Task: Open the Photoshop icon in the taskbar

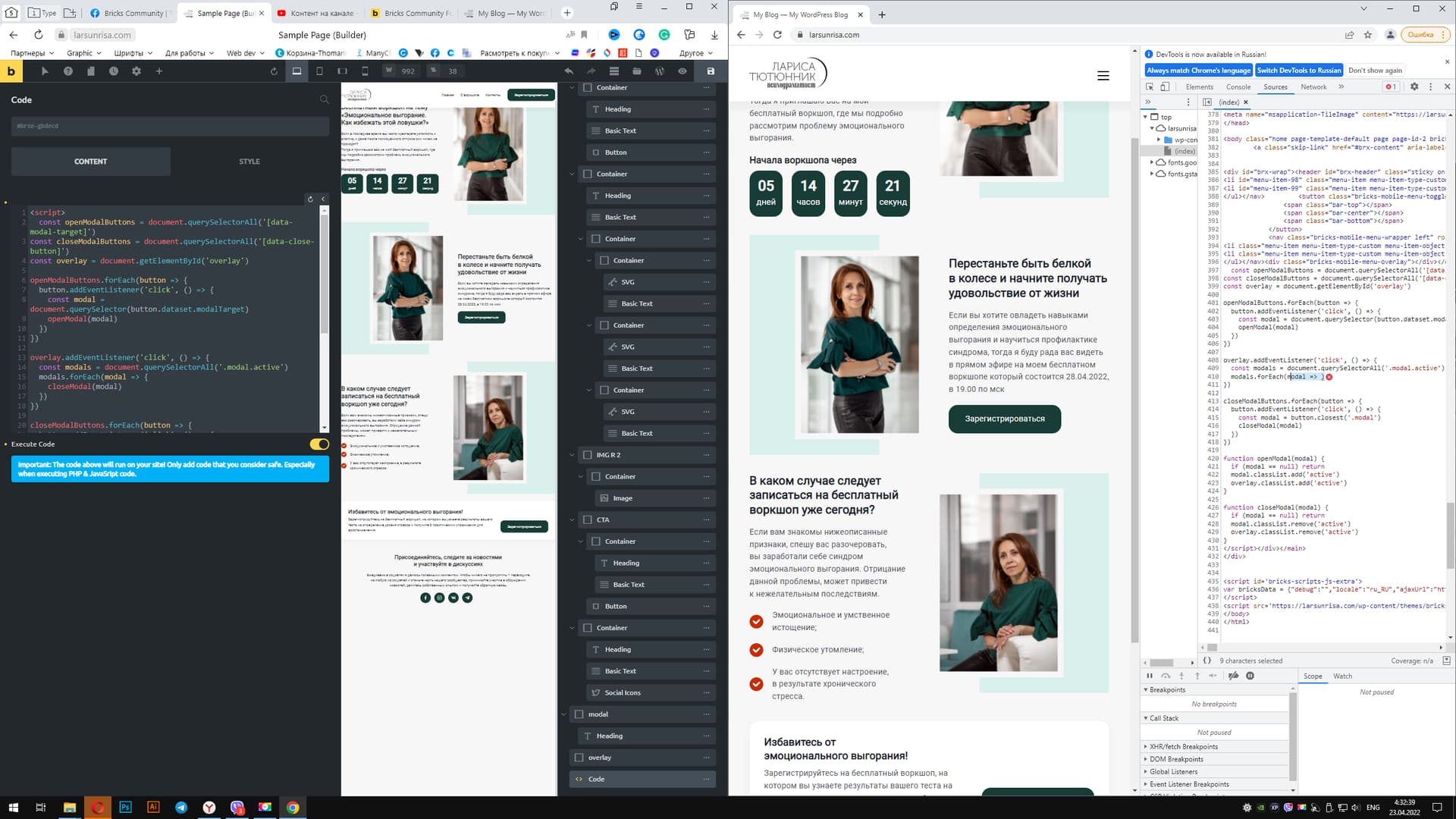Action: click(125, 807)
